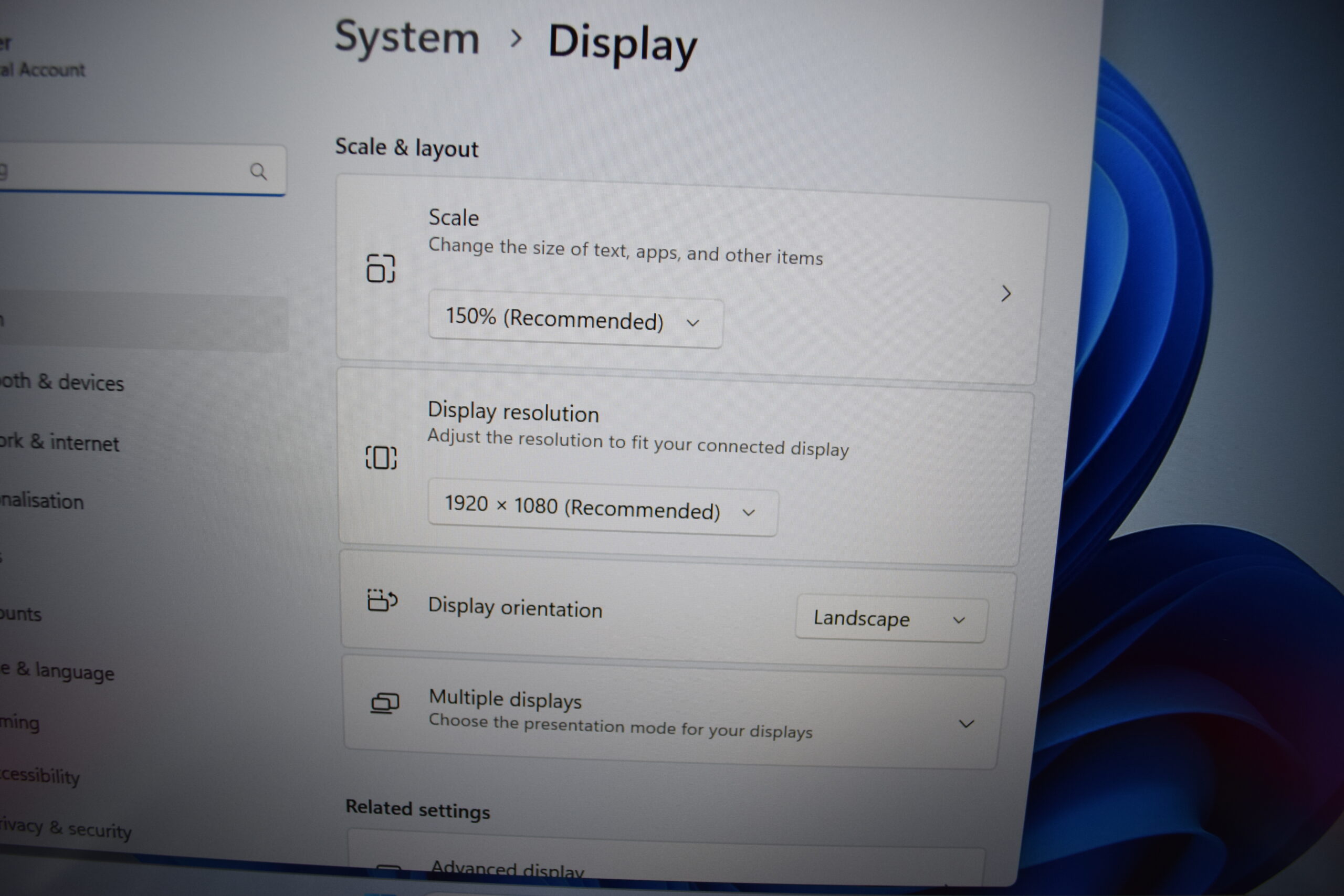Open the 1920 × 1080 resolution dropdown
1344x896 pixels.
602,508
